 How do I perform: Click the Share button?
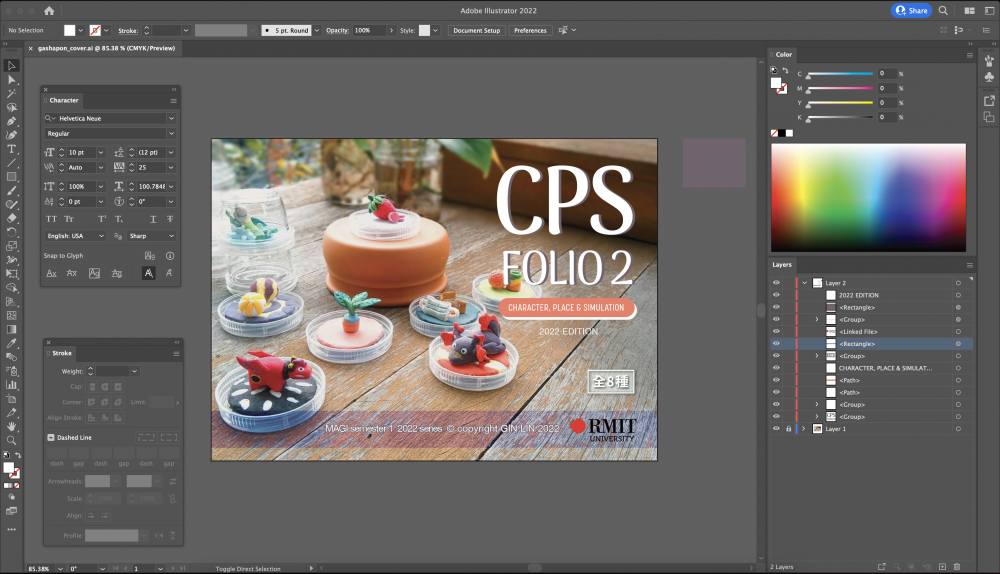tap(911, 10)
